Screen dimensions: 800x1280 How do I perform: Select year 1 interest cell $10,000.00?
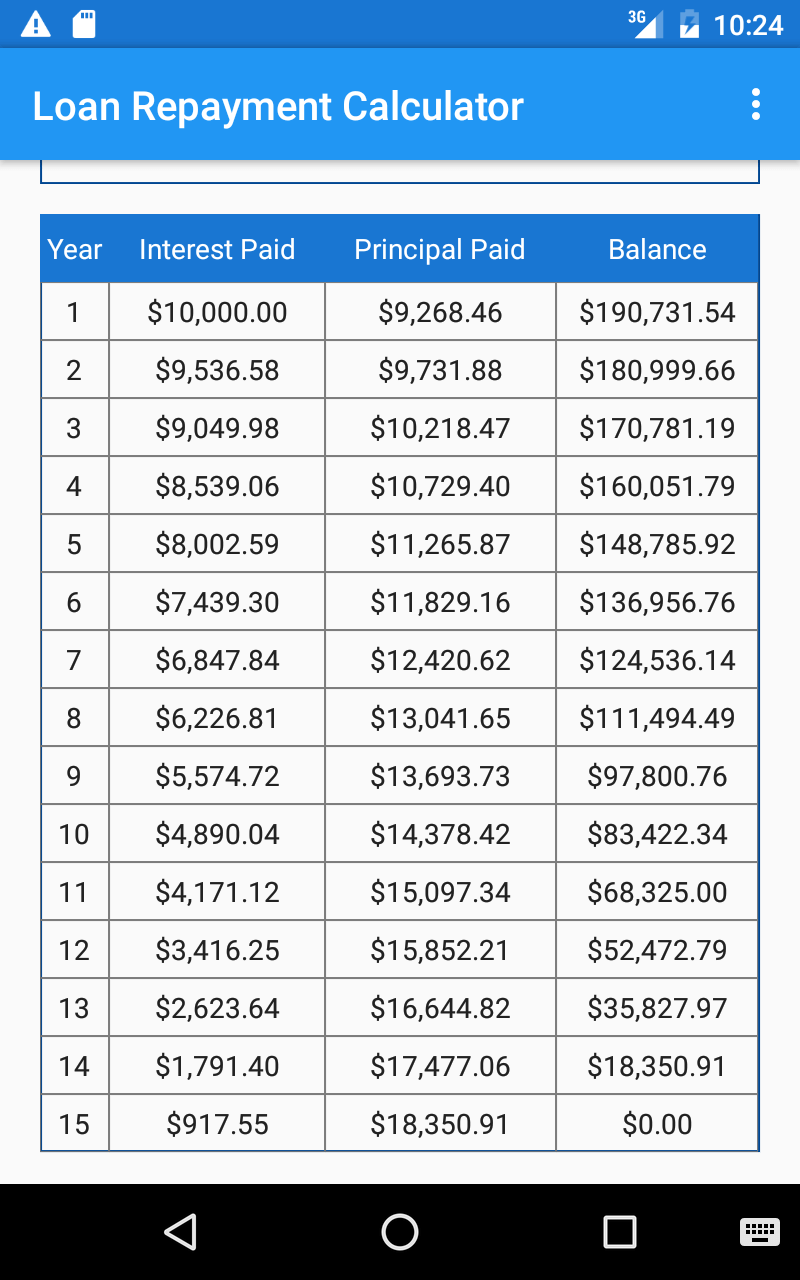pos(217,312)
